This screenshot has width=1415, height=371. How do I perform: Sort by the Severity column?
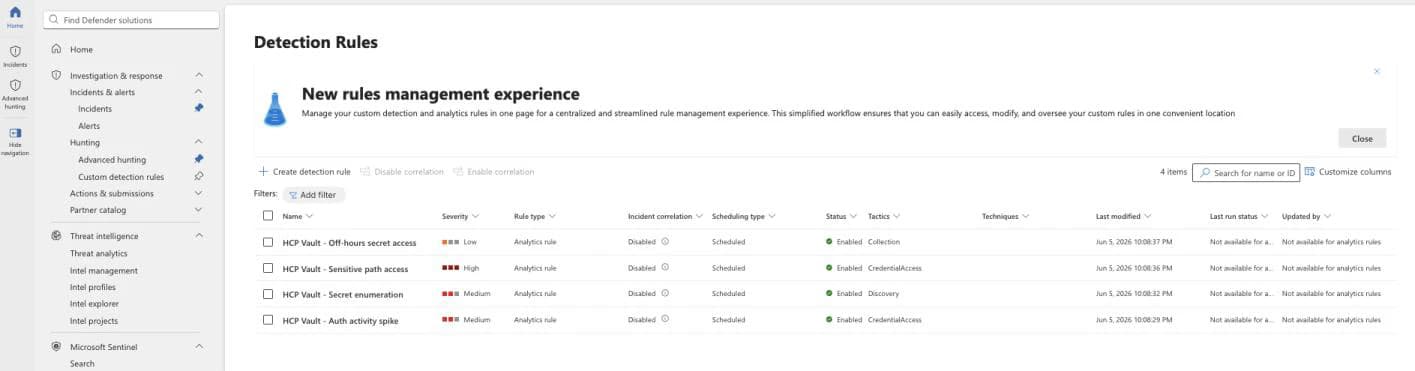[x=460, y=216]
